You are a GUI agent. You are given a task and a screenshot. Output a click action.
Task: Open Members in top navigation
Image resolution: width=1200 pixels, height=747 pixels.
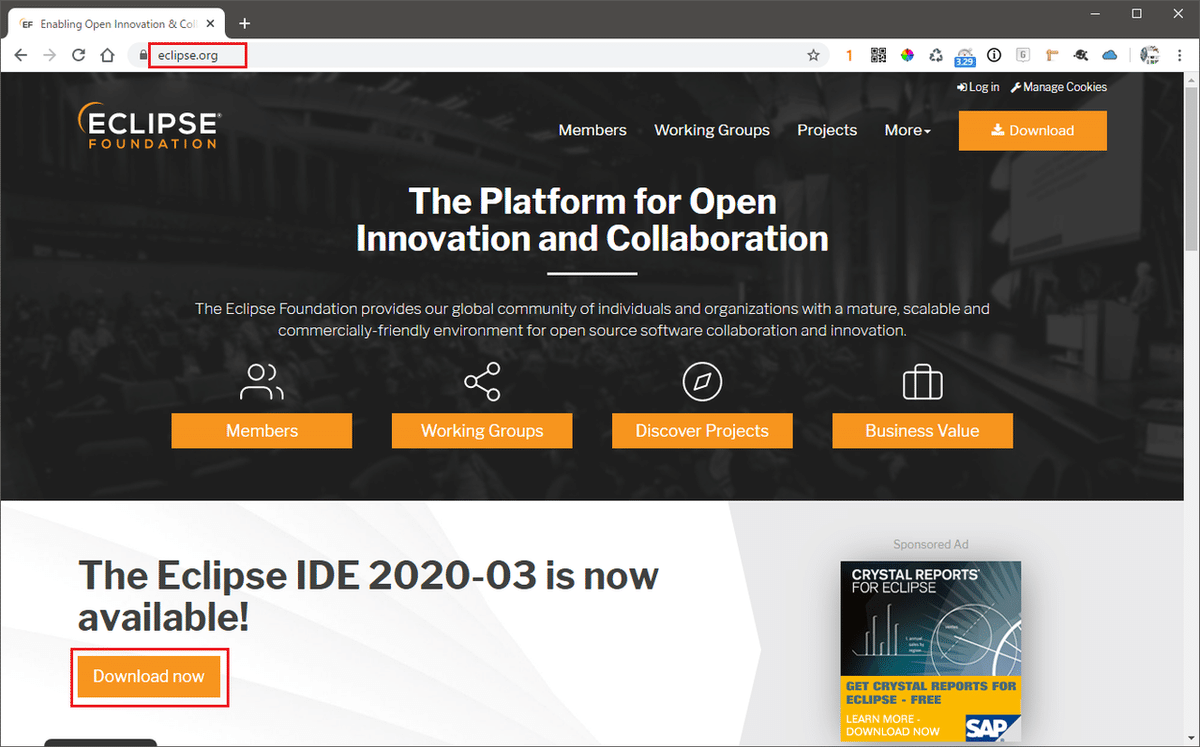592,130
